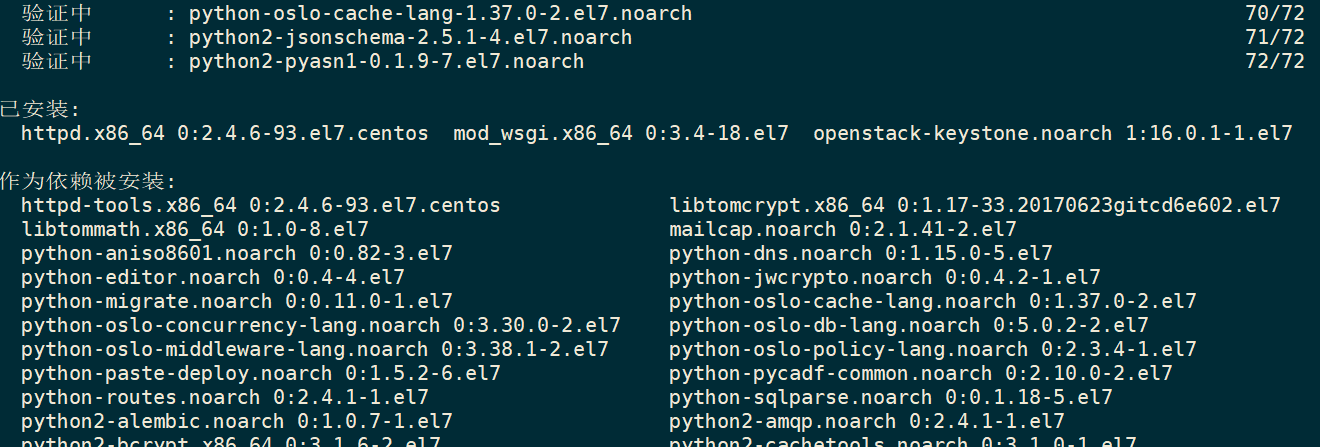Screen dimensions: 1320x447
Task: Click the mod_wsgi.x86_64 package entry
Action: click(621, 134)
